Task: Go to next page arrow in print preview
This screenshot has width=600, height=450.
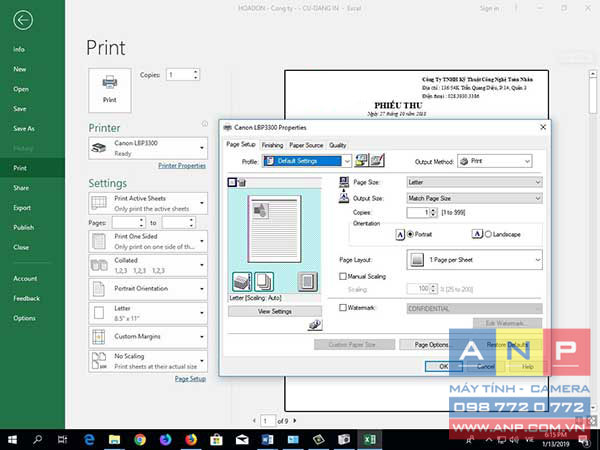Action: click(x=295, y=421)
